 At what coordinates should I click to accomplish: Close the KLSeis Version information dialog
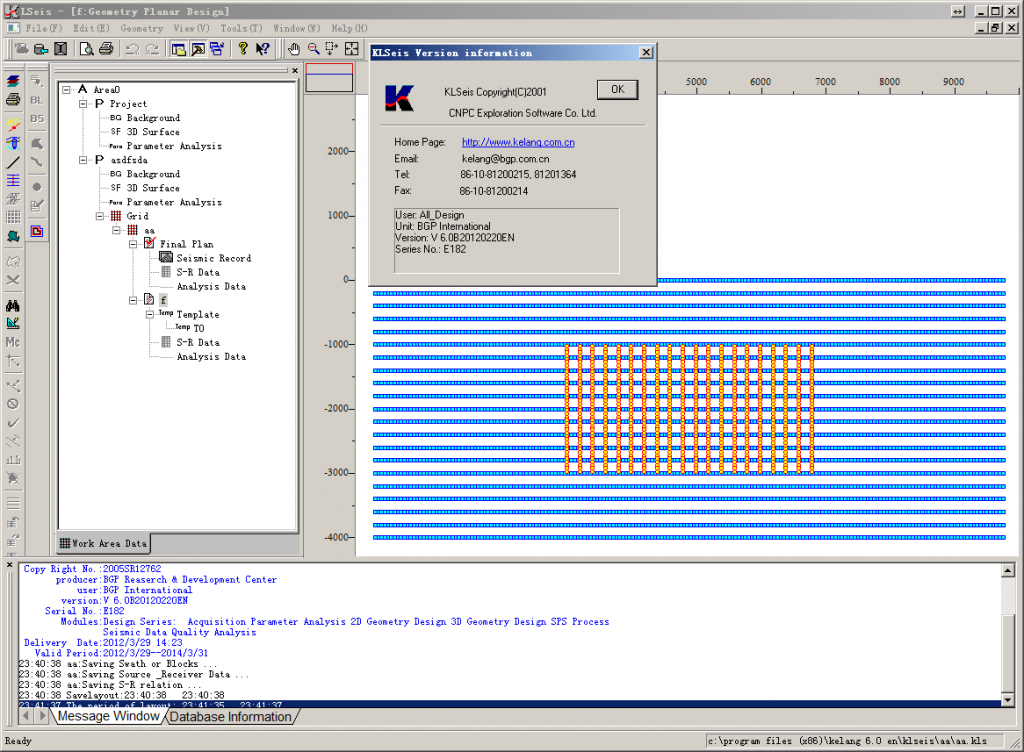[646, 52]
